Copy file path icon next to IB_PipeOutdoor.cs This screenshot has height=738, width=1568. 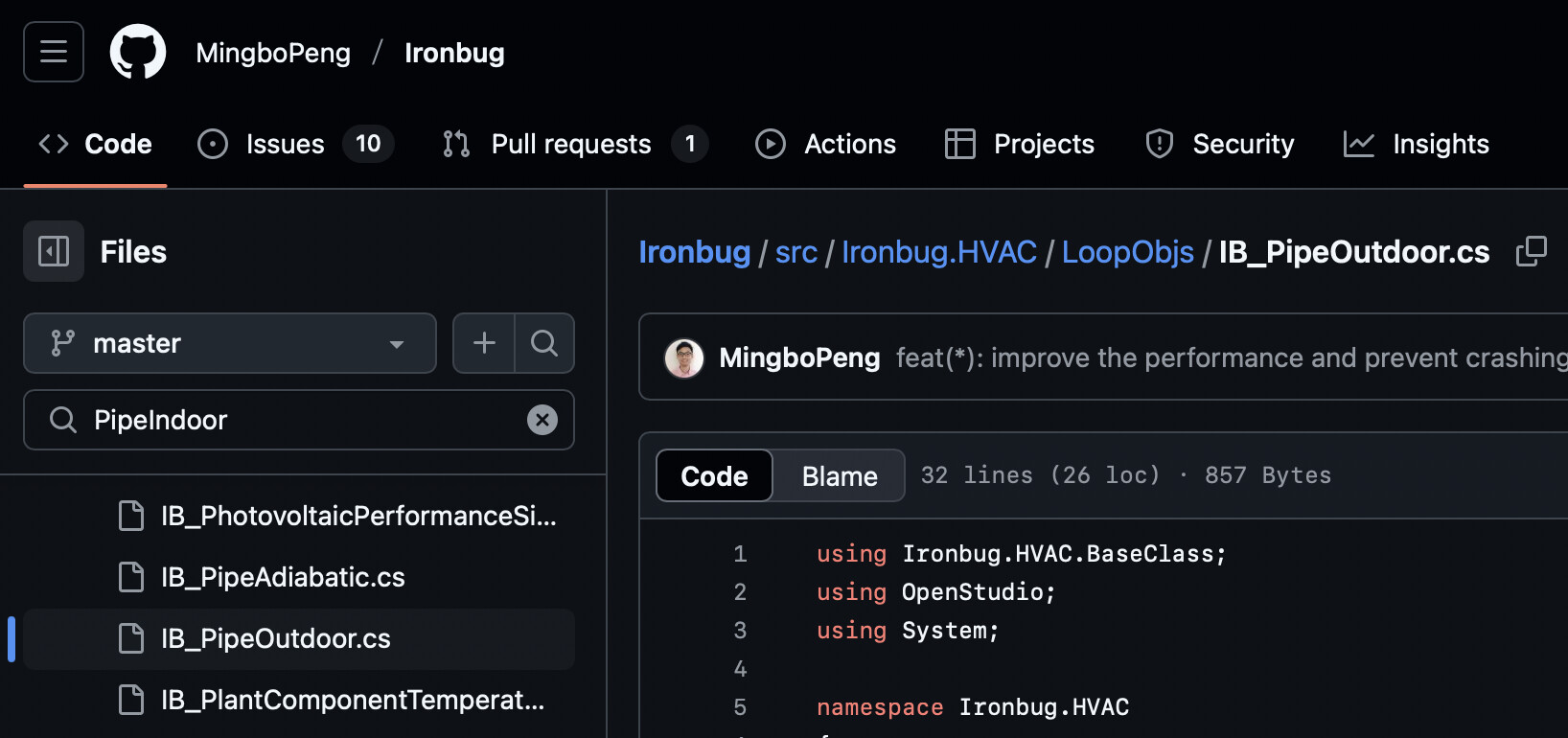pyautogui.click(x=1532, y=251)
